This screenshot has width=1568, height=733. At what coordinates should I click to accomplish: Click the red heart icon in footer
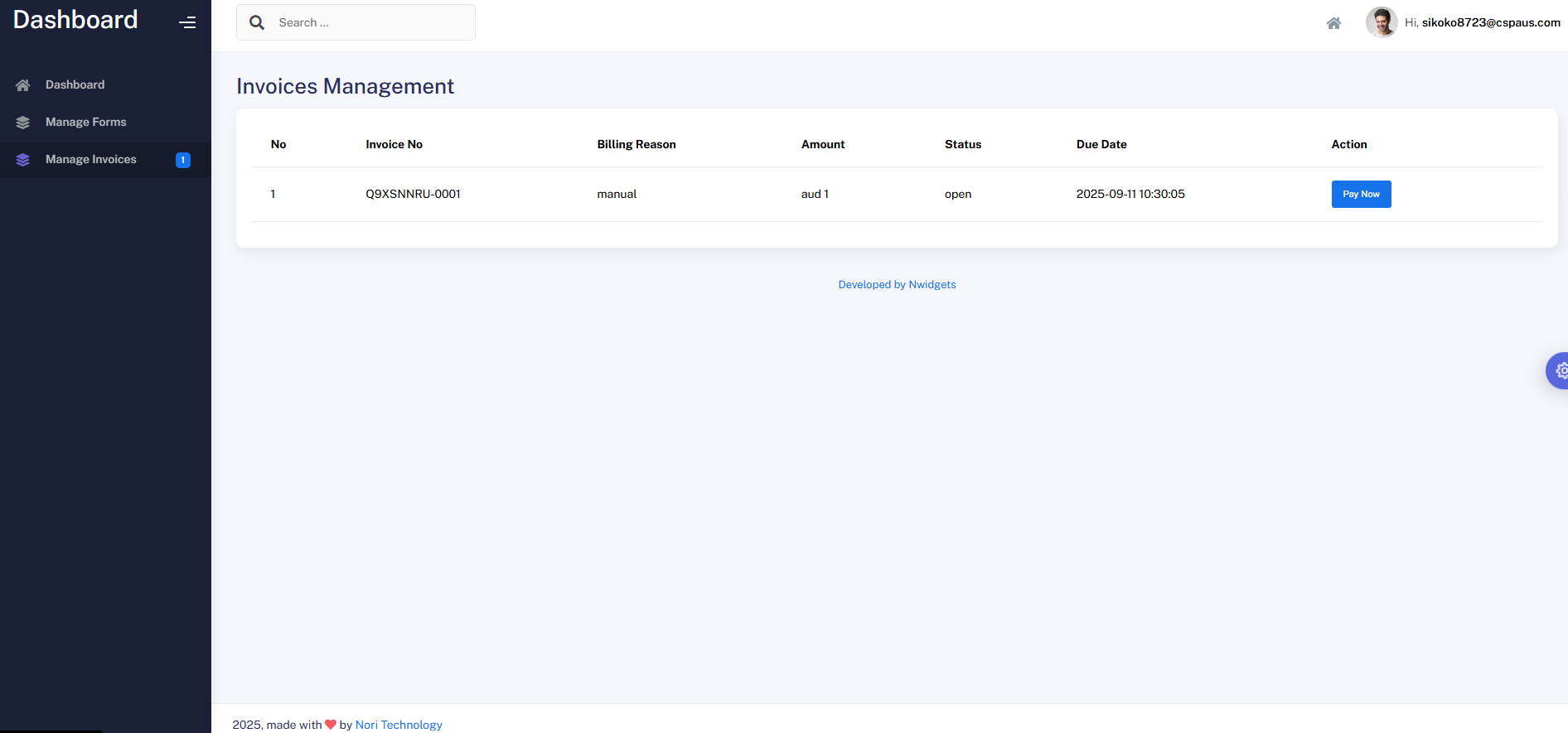click(331, 725)
